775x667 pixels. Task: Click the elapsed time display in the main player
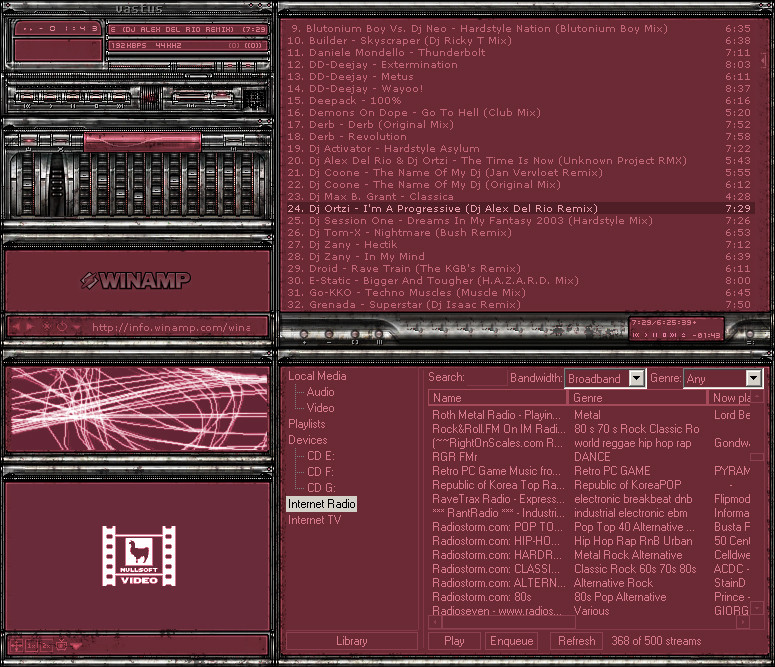tap(58, 28)
